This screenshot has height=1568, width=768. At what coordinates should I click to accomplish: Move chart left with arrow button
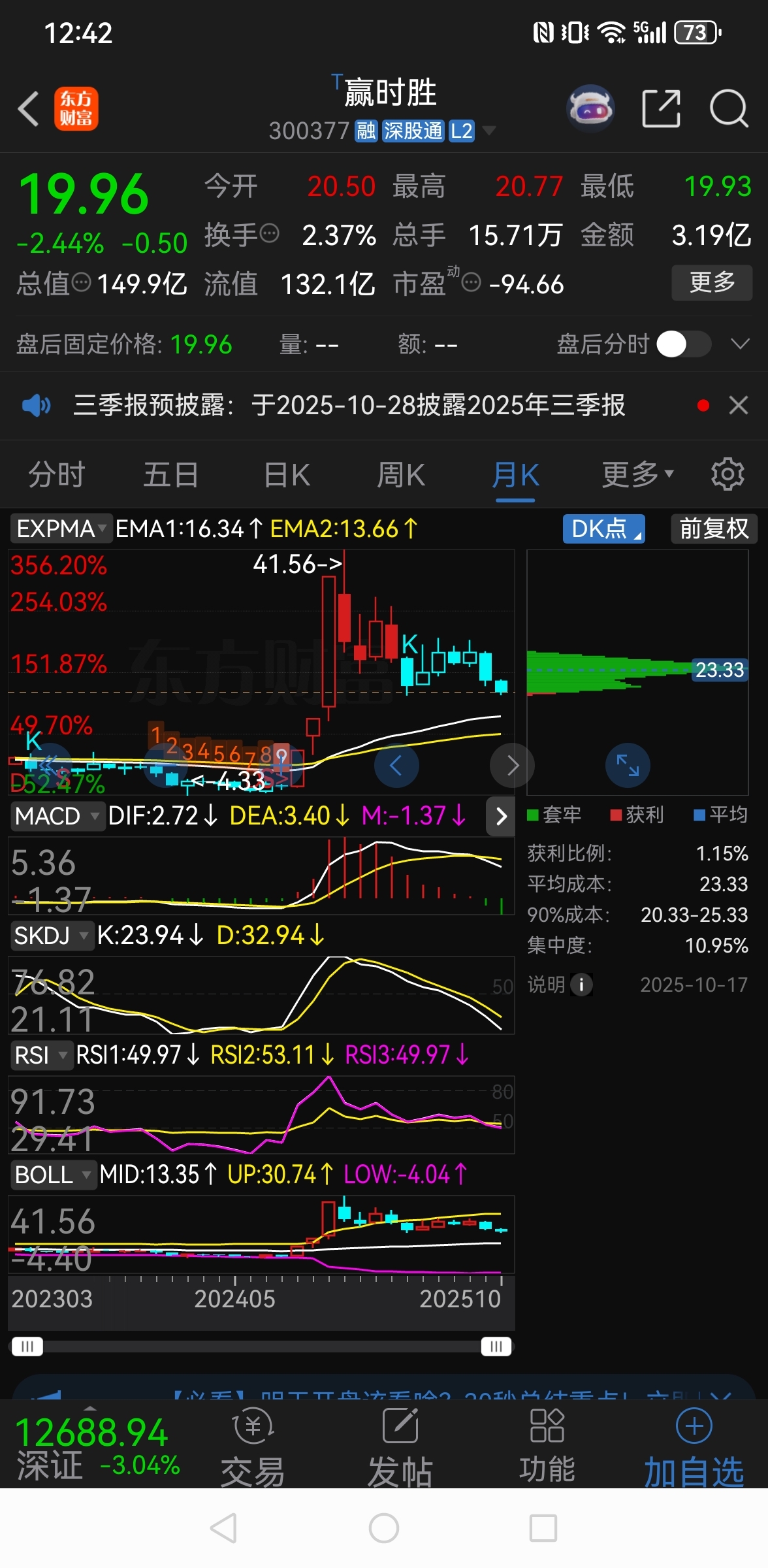(396, 765)
